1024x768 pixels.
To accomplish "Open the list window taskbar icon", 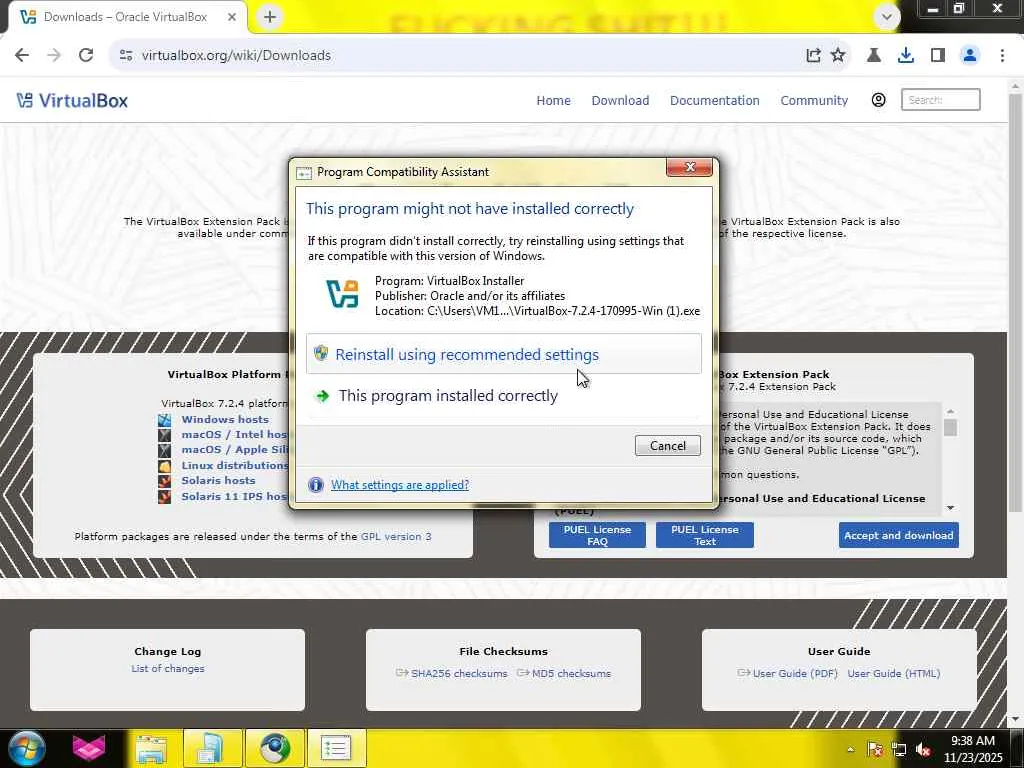I will click(x=337, y=748).
